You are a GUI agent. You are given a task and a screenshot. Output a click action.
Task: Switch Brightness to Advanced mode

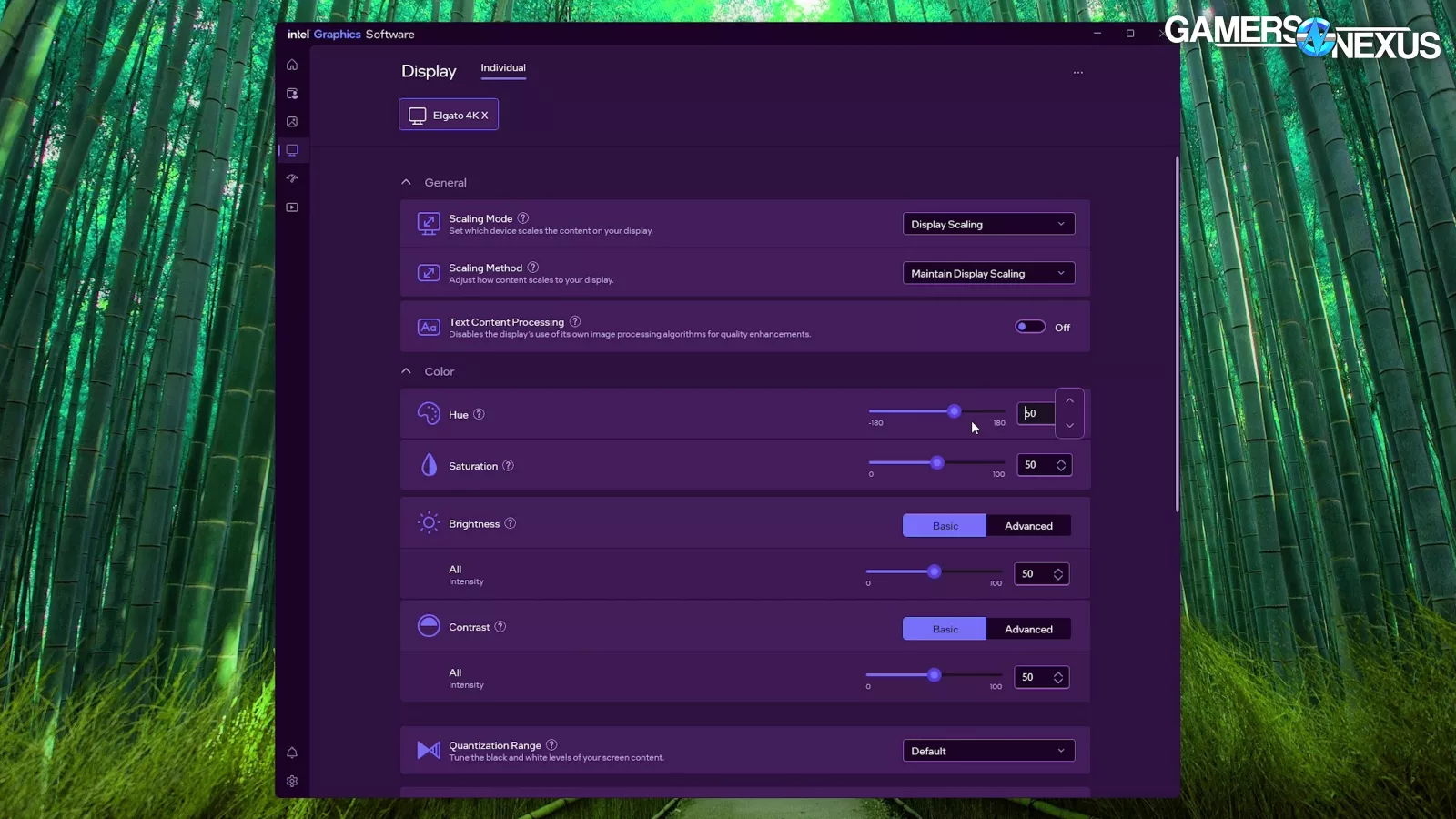1028,526
